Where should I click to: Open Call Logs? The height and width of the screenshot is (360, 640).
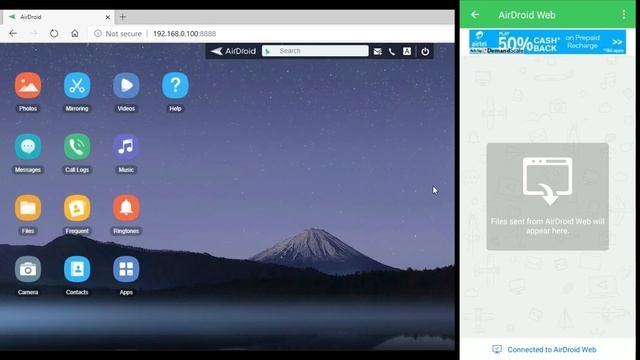(x=77, y=147)
